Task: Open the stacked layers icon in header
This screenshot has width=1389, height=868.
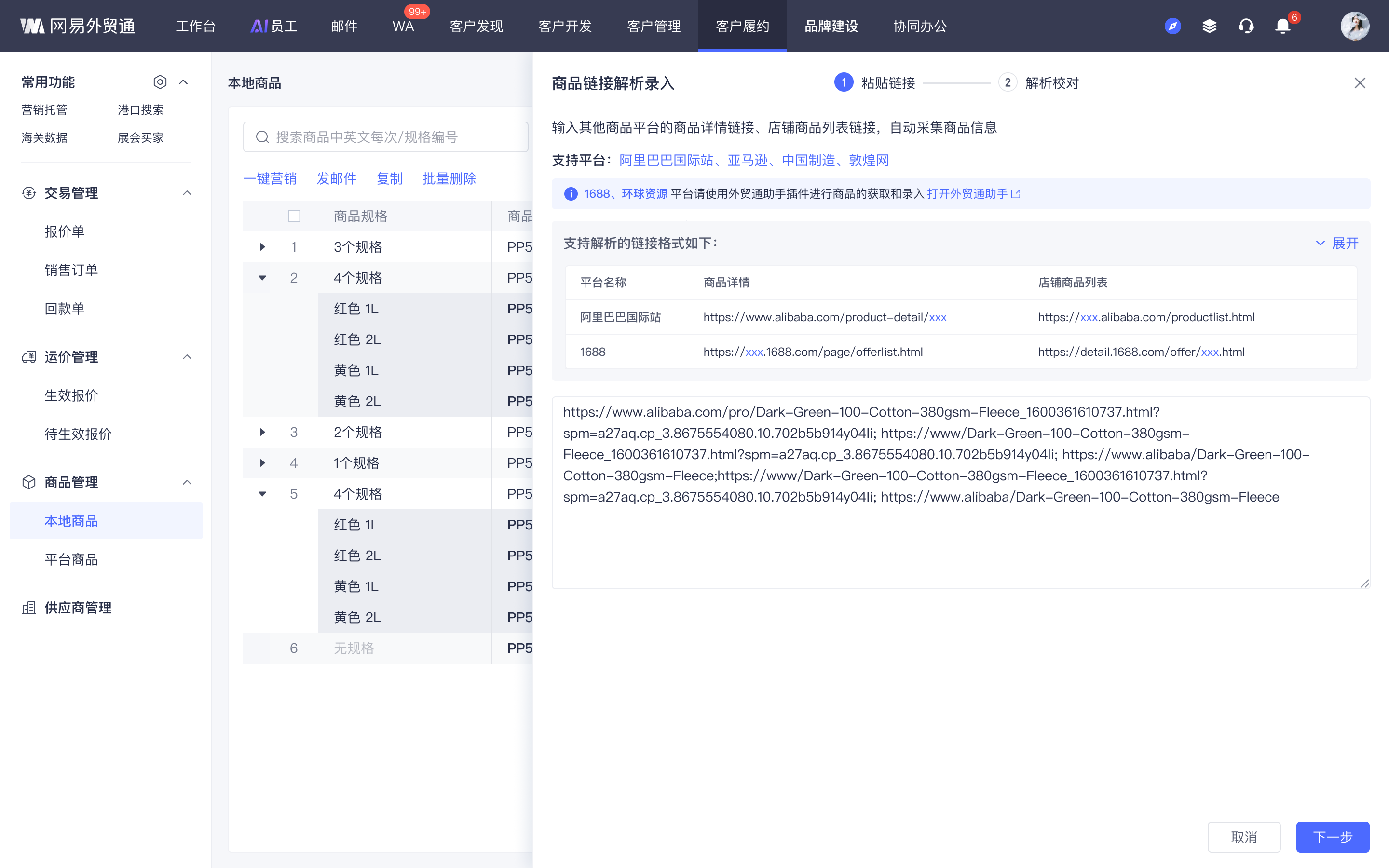Action: 1210,26
